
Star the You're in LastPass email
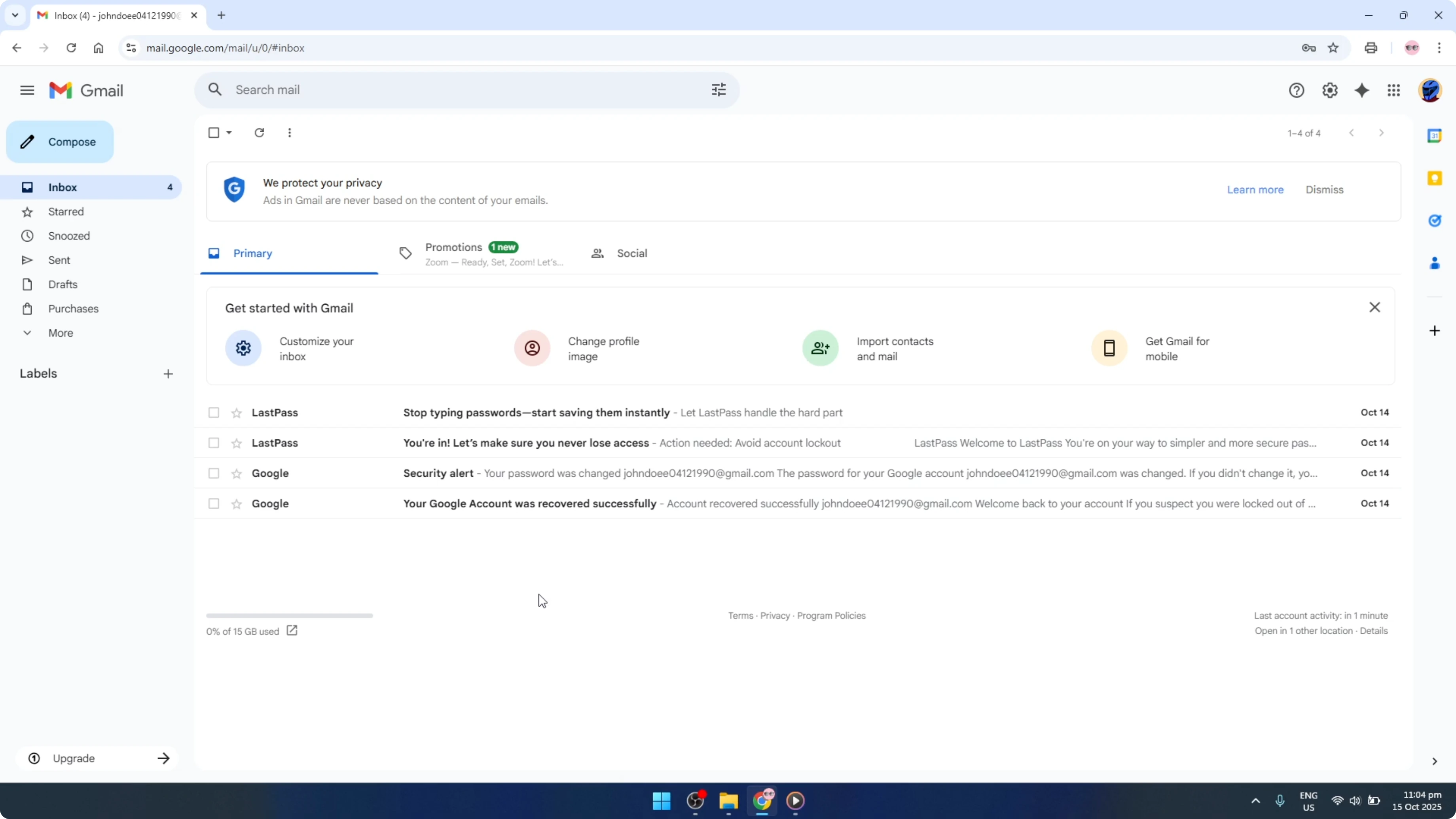(236, 443)
